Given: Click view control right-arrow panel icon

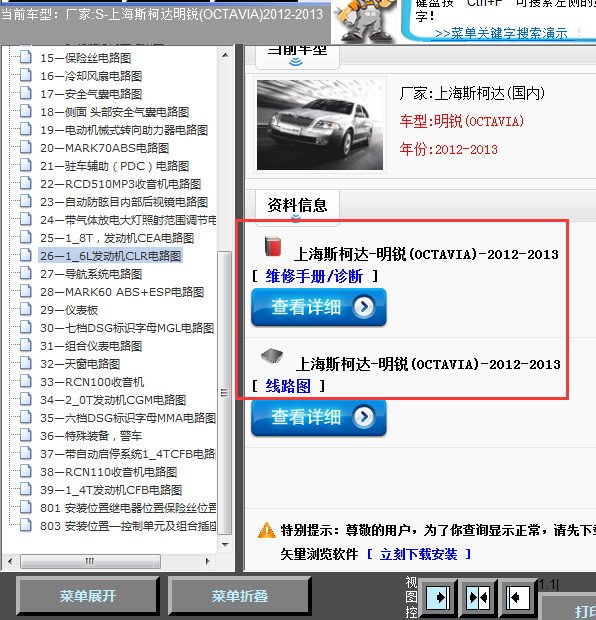Looking at the screenshot, I should [437, 597].
